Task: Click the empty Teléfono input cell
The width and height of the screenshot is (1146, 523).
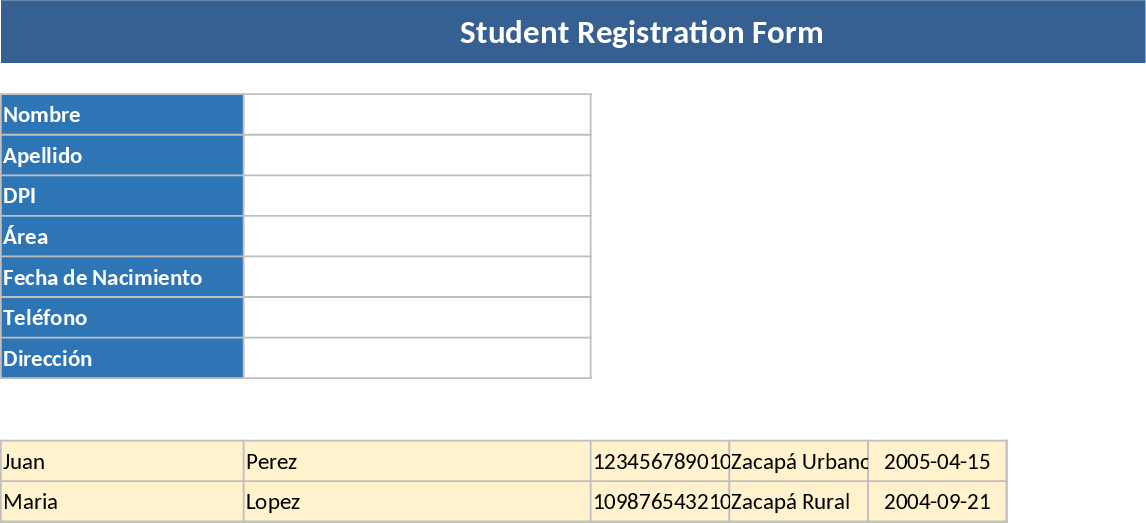Action: pyautogui.click(x=417, y=318)
